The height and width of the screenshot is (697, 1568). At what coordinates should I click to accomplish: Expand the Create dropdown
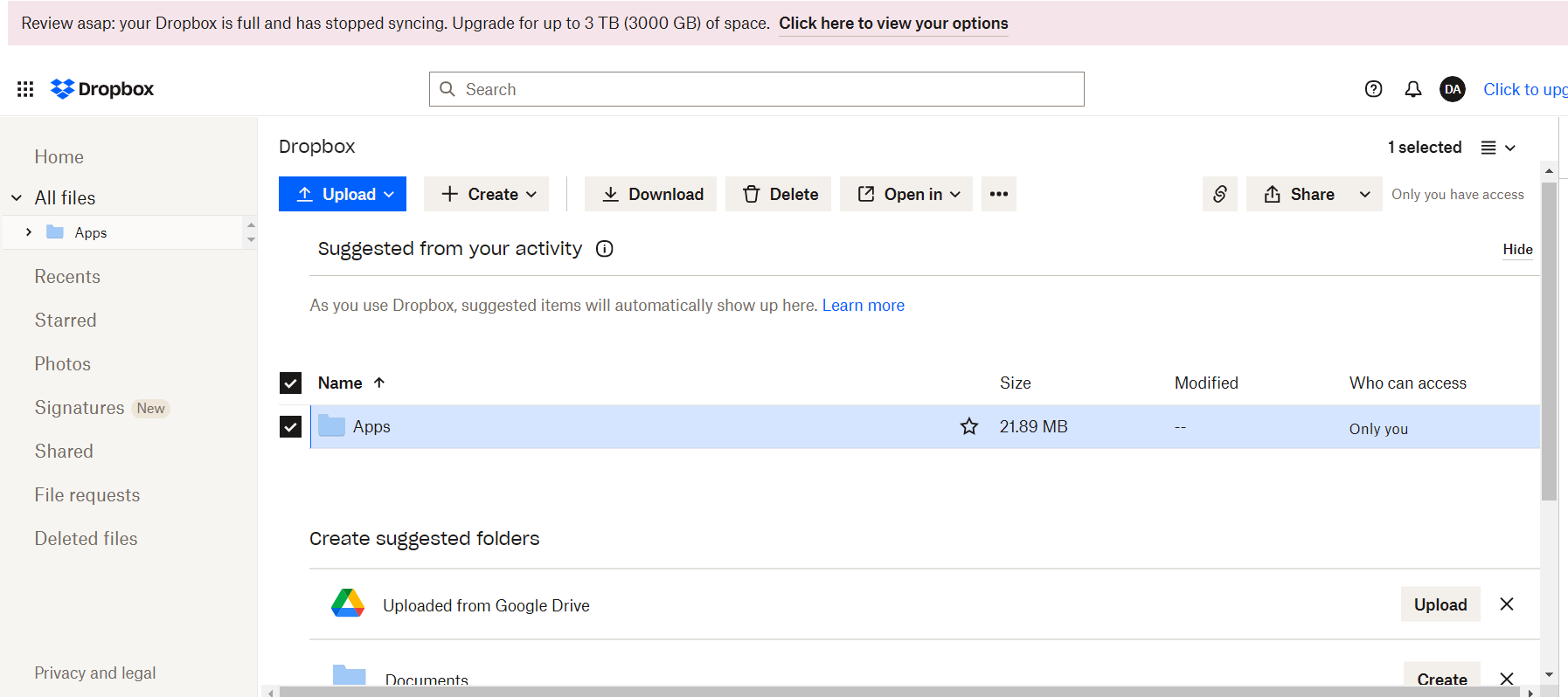(487, 194)
